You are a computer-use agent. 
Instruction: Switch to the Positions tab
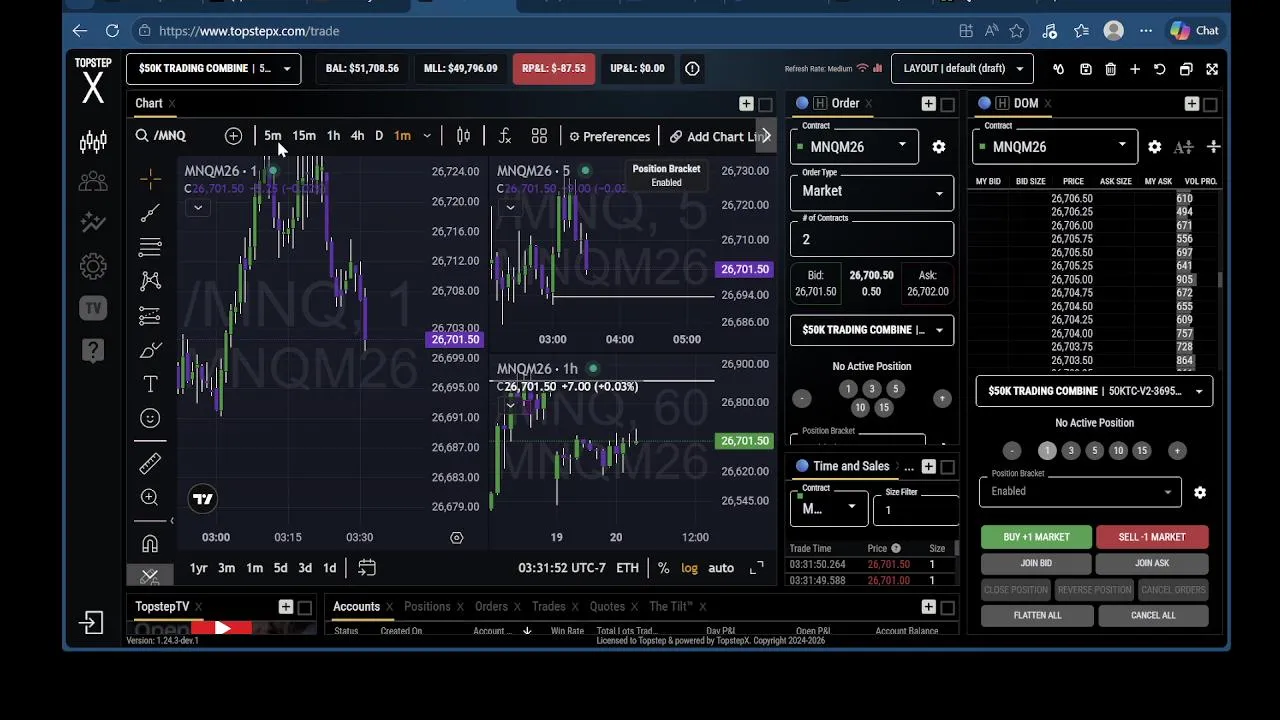[x=427, y=607]
